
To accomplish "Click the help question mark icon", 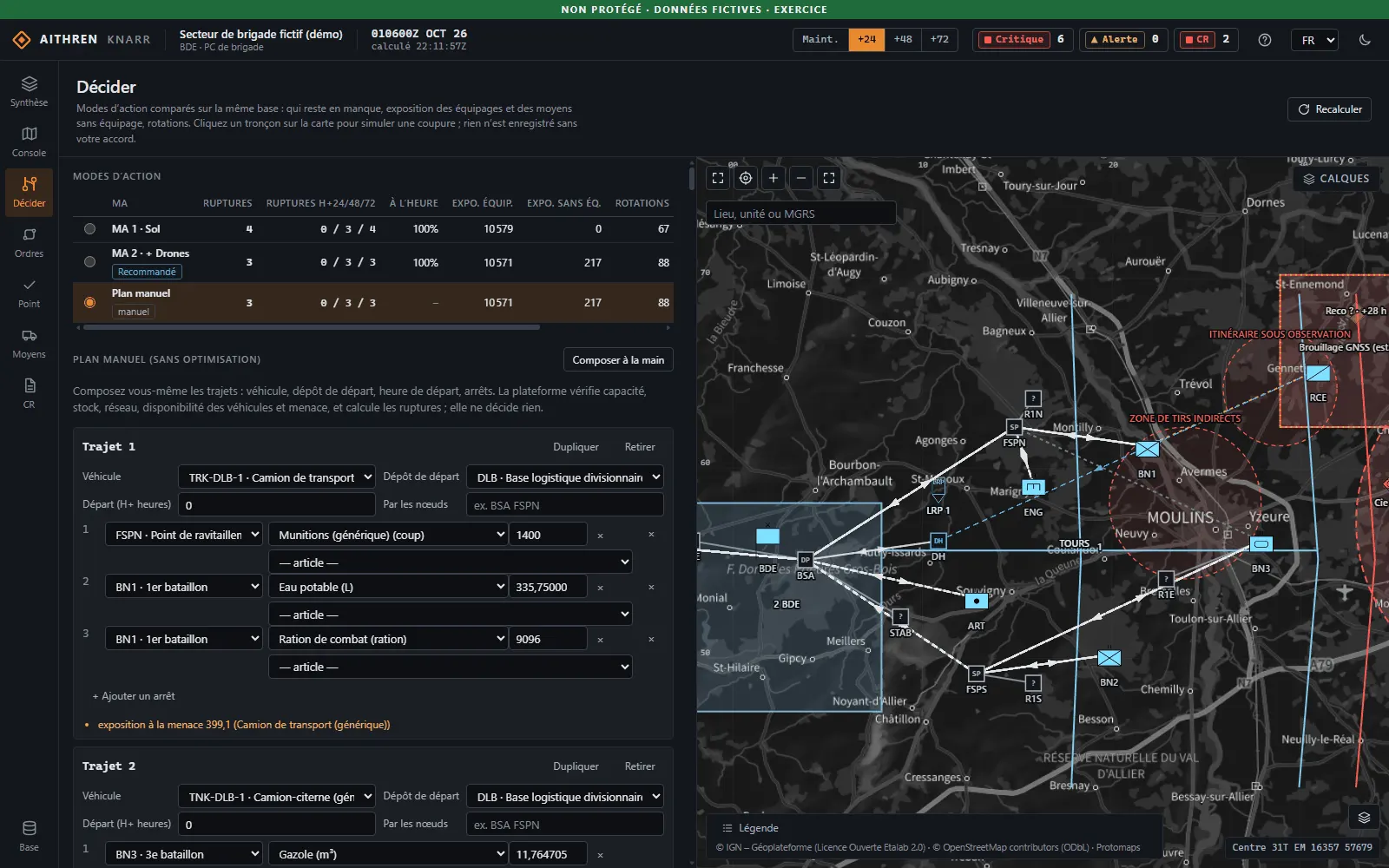I will [1265, 40].
